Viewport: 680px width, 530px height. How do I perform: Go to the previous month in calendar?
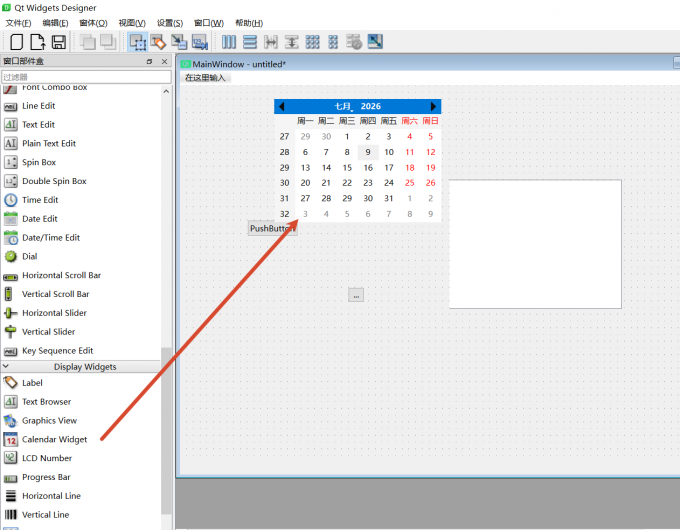pyautogui.click(x=282, y=106)
